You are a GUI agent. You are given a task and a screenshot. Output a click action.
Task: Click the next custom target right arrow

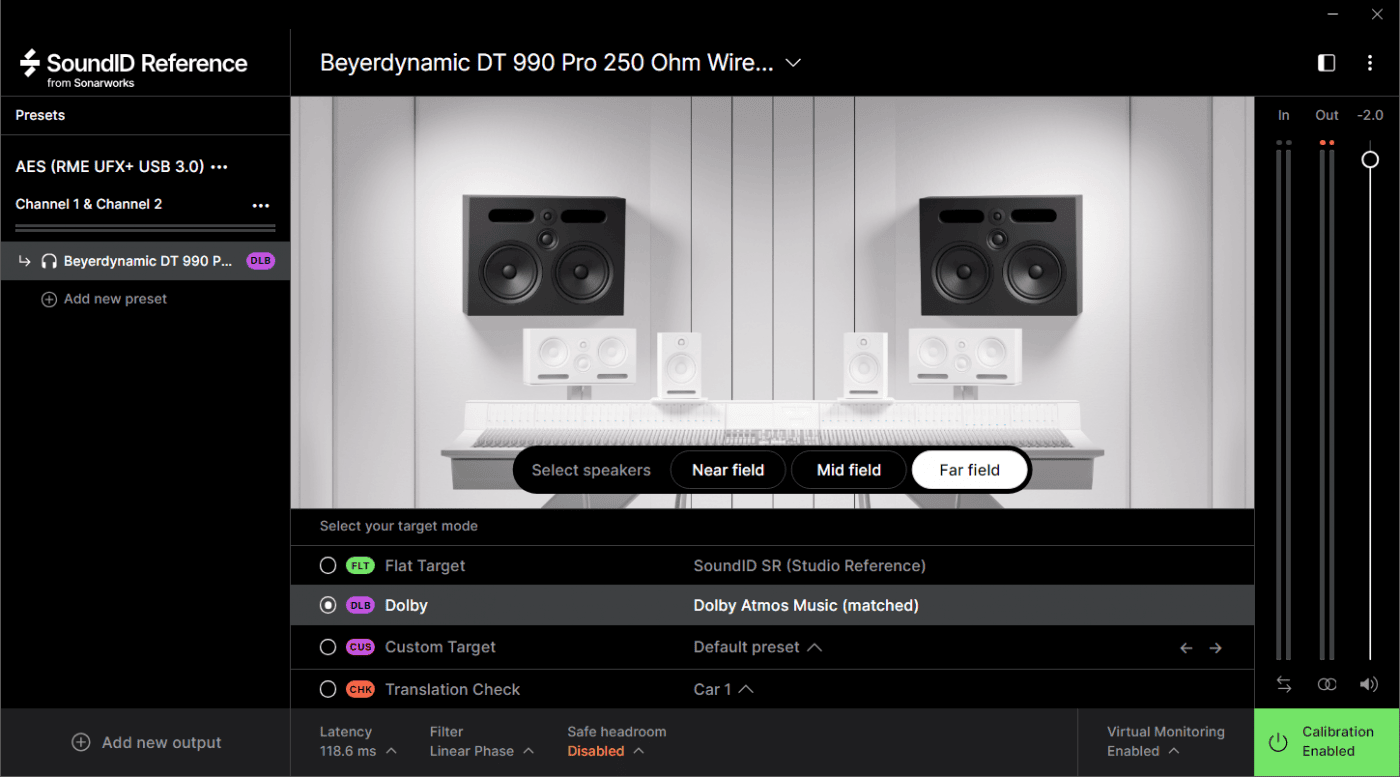1216,648
